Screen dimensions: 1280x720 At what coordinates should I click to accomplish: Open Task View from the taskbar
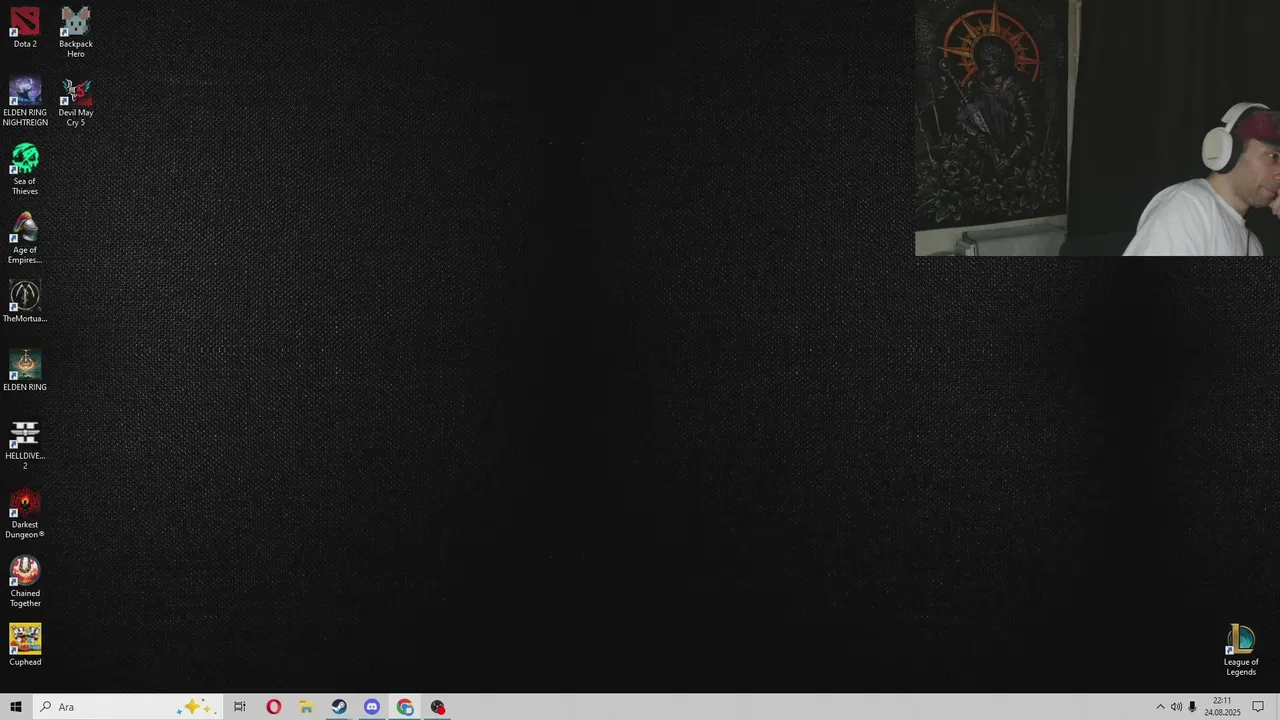point(240,707)
